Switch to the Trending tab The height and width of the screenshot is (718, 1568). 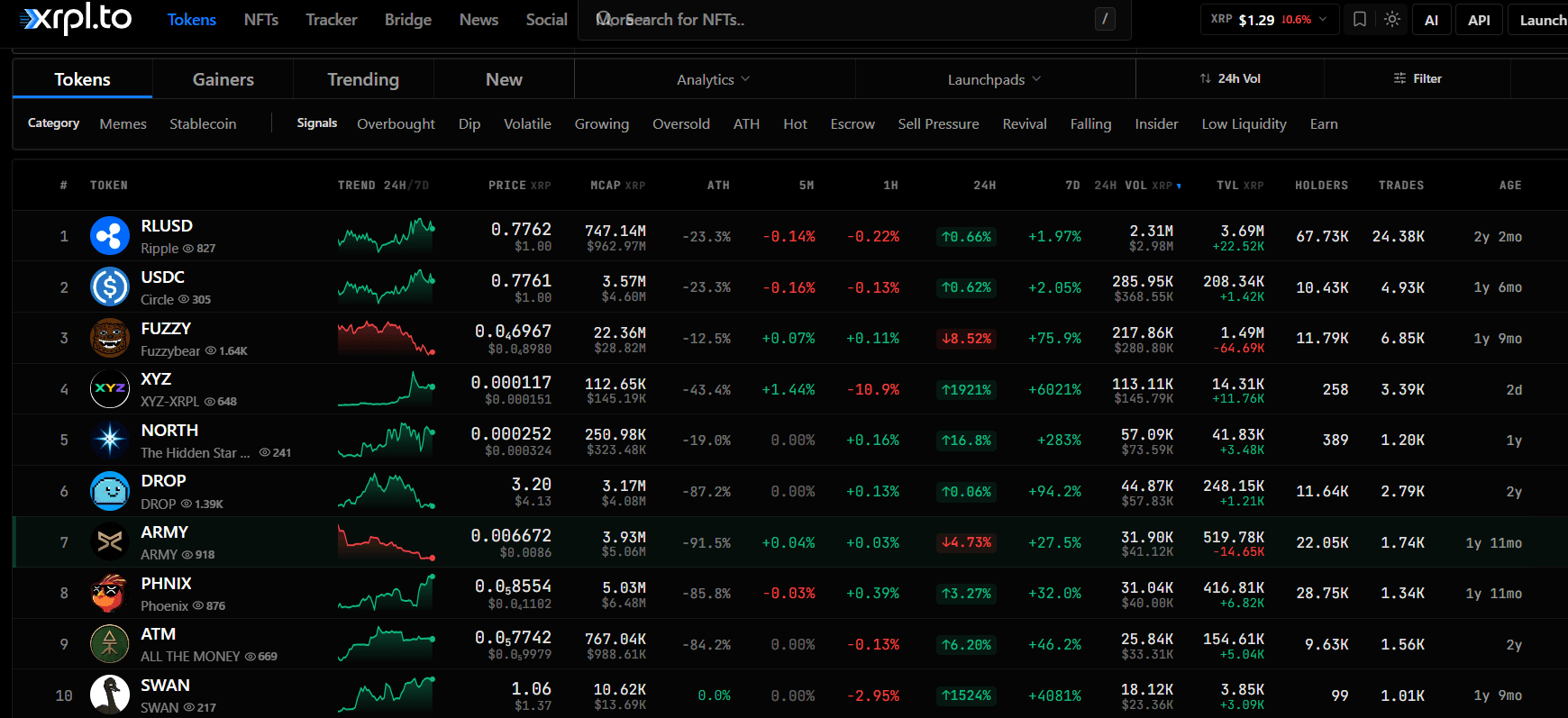coord(363,79)
